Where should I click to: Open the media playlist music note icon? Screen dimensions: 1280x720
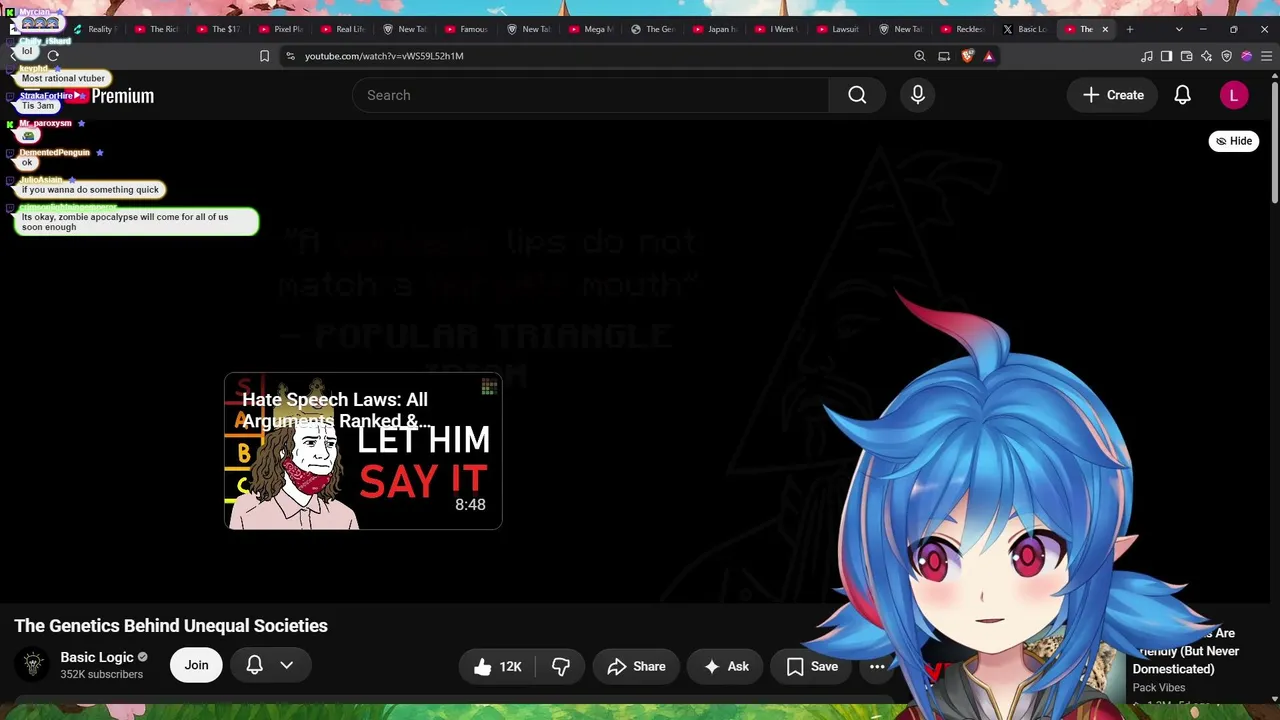pyautogui.click(x=1147, y=56)
